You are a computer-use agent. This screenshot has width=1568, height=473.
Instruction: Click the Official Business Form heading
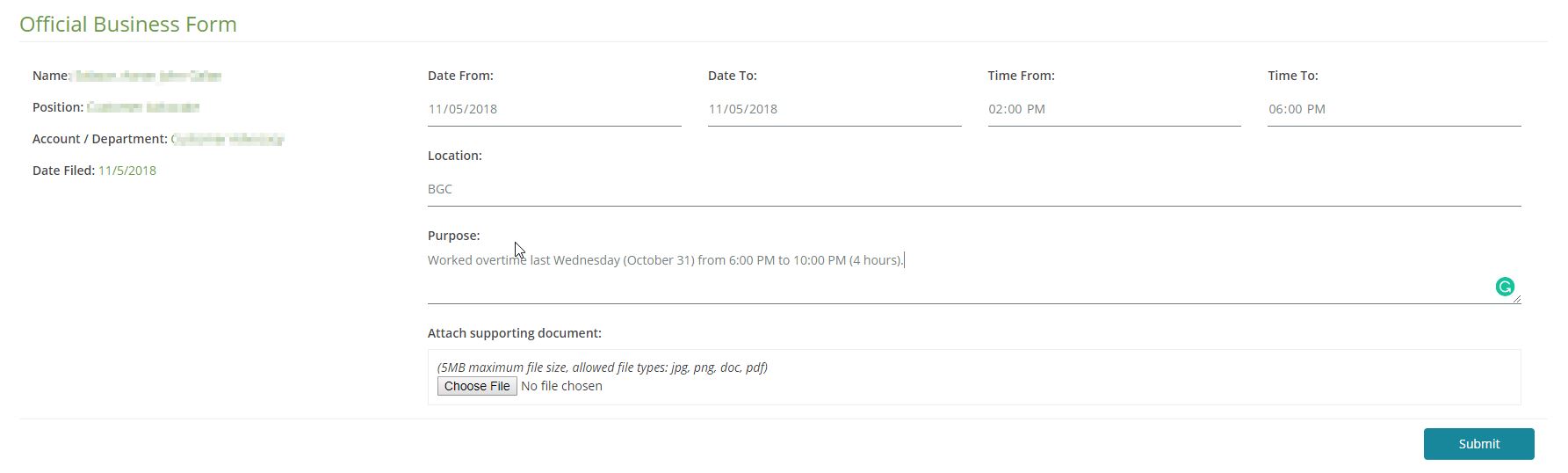(x=128, y=25)
